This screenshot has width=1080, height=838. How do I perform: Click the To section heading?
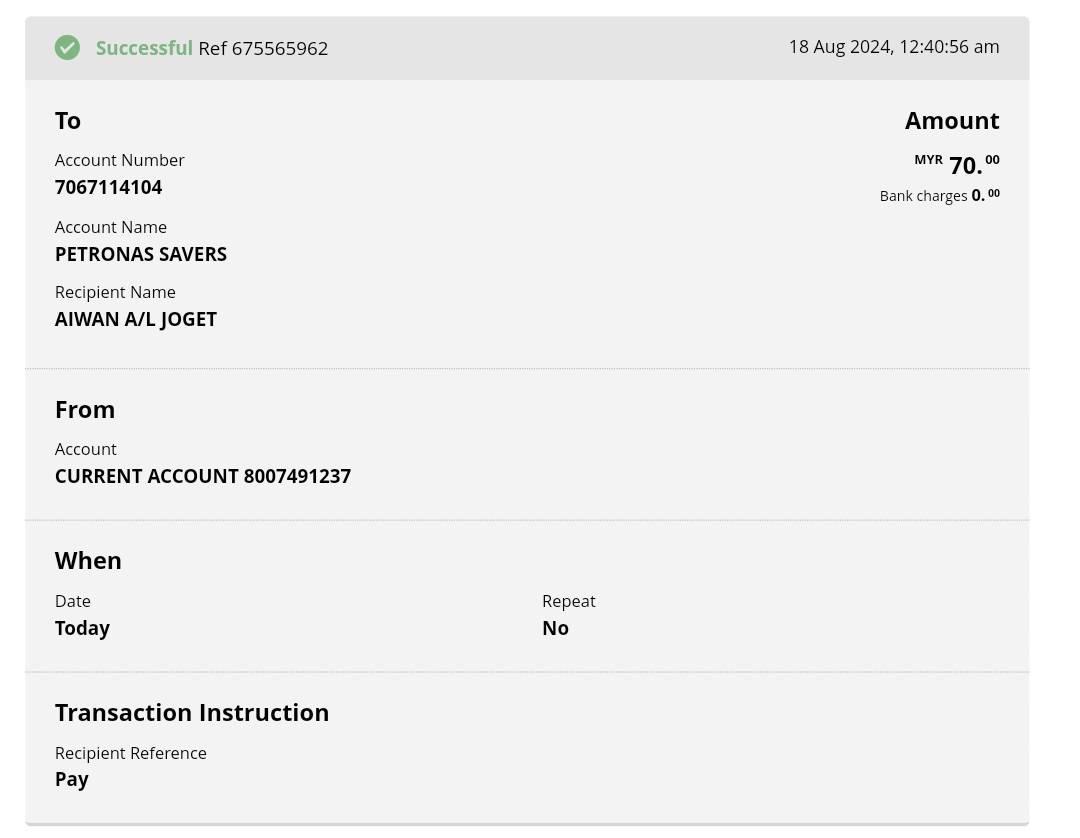coord(68,121)
